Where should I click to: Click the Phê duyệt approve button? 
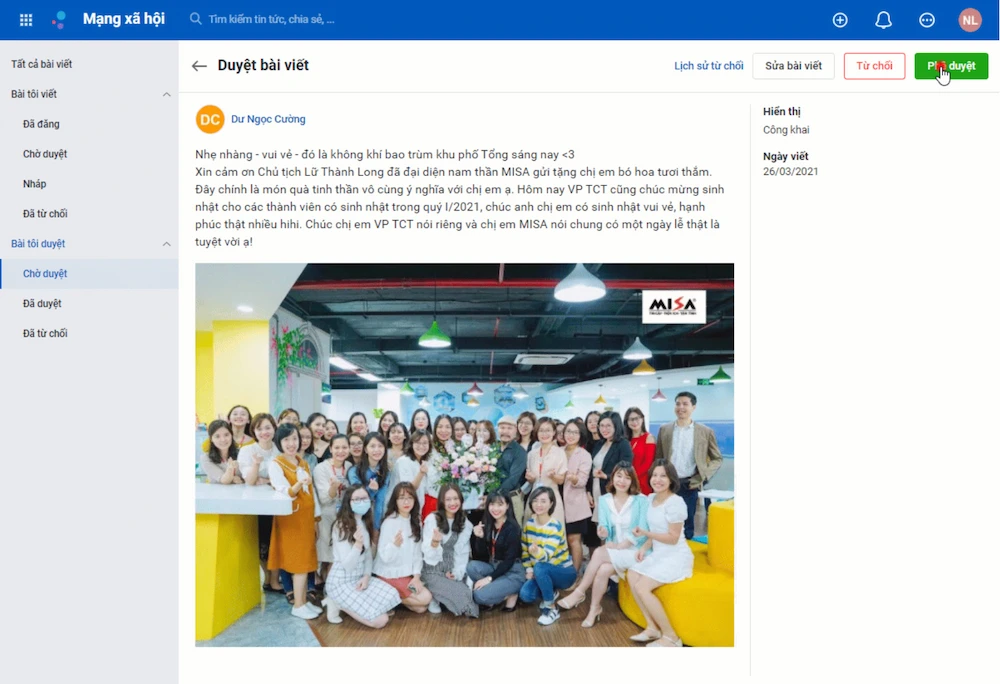[x=951, y=66]
